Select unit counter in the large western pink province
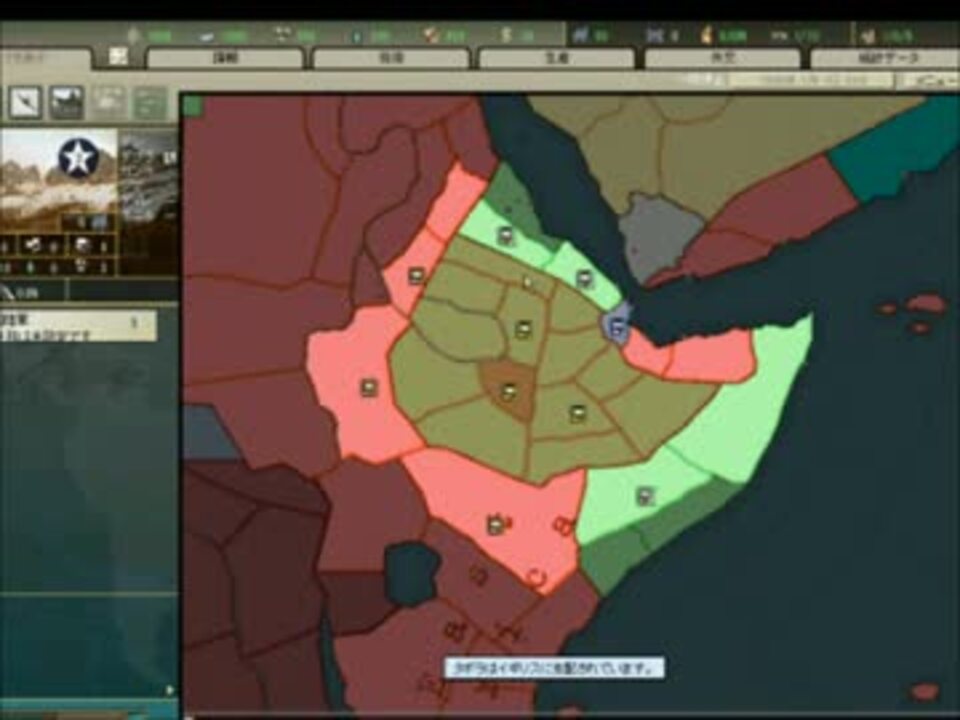The width and height of the screenshot is (960, 720). pyautogui.click(x=369, y=388)
